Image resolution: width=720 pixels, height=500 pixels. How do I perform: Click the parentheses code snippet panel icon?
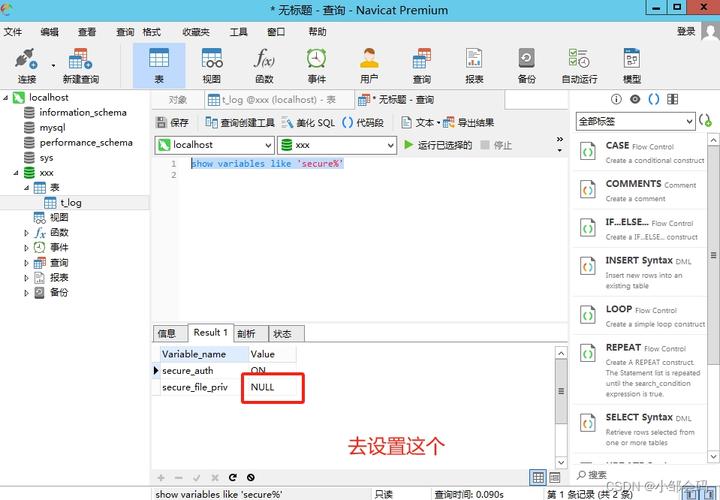tap(653, 99)
